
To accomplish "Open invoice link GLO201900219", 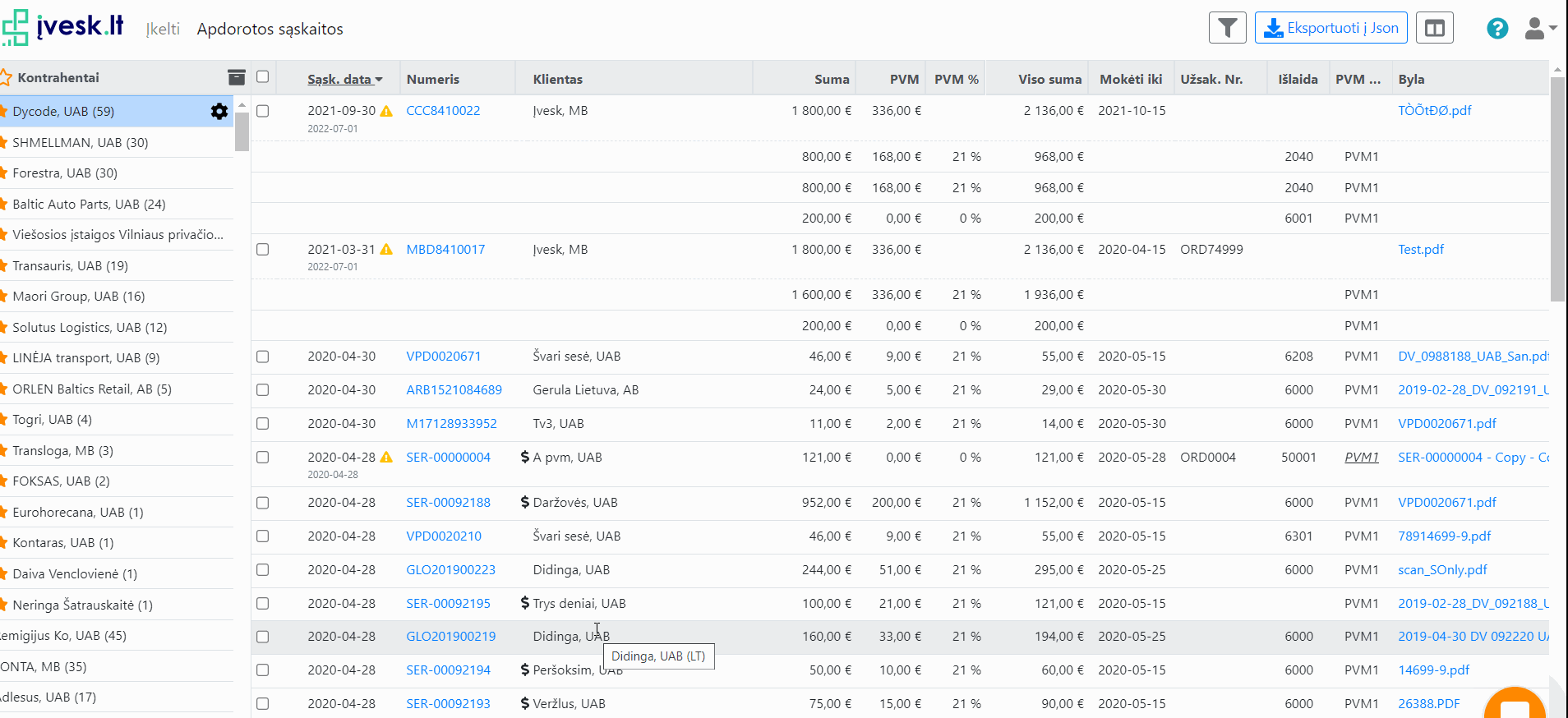I will [x=450, y=636].
